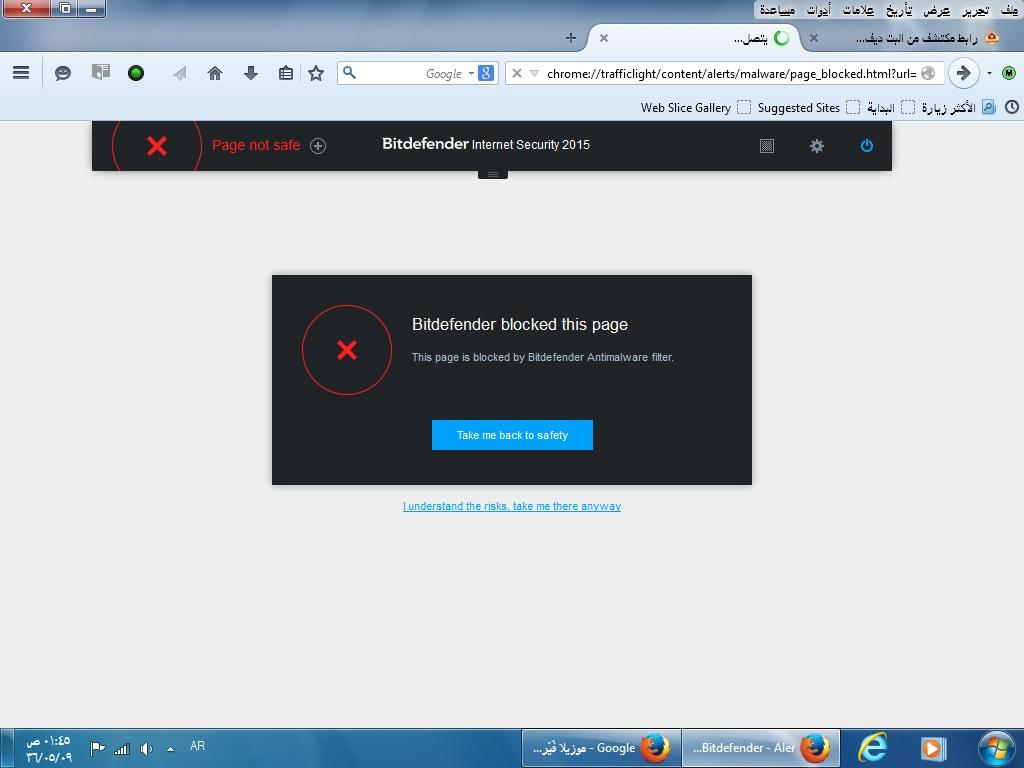The height and width of the screenshot is (768, 1024).
Task: Click the Bitdefender blocked this page heading
Action: (x=520, y=325)
